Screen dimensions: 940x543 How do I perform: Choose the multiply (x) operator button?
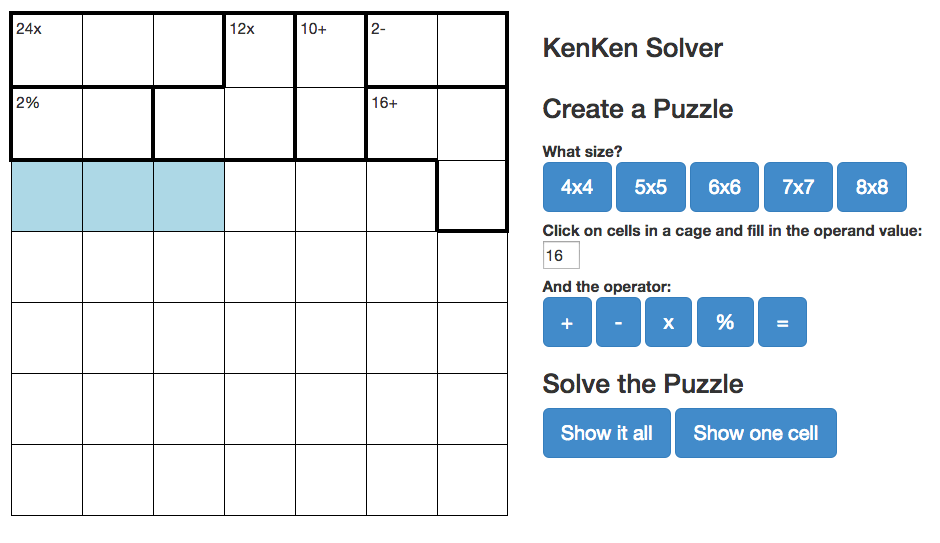click(668, 322)
